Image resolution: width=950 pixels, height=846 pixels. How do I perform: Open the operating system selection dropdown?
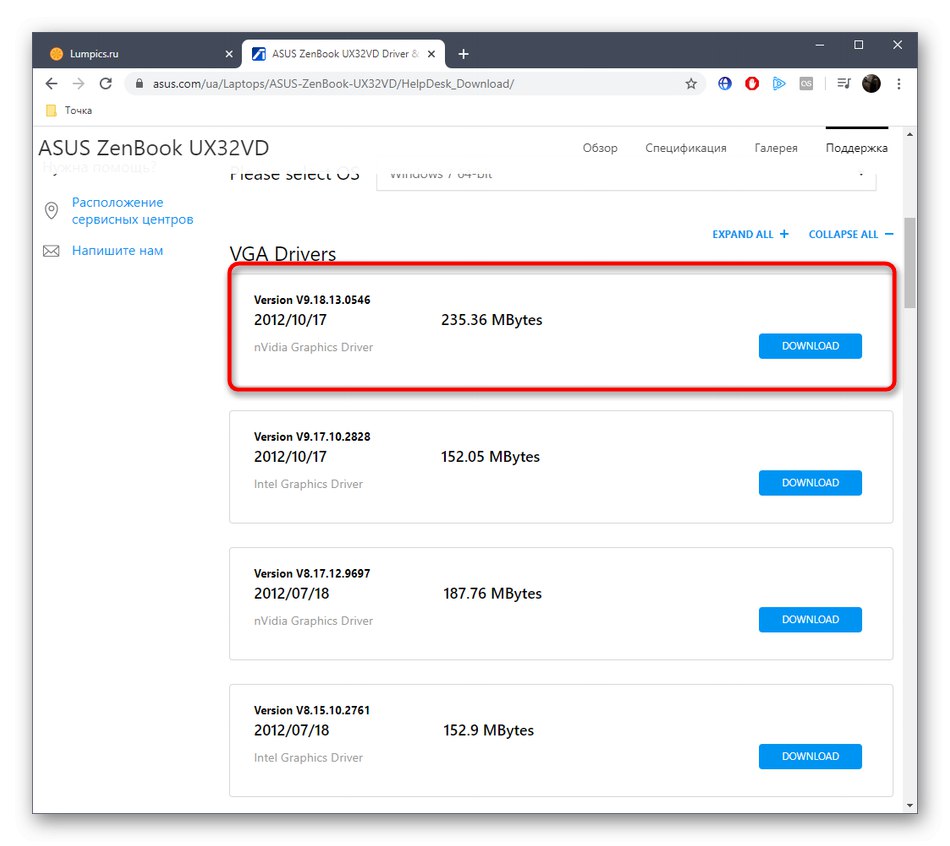tap(627, 174)
